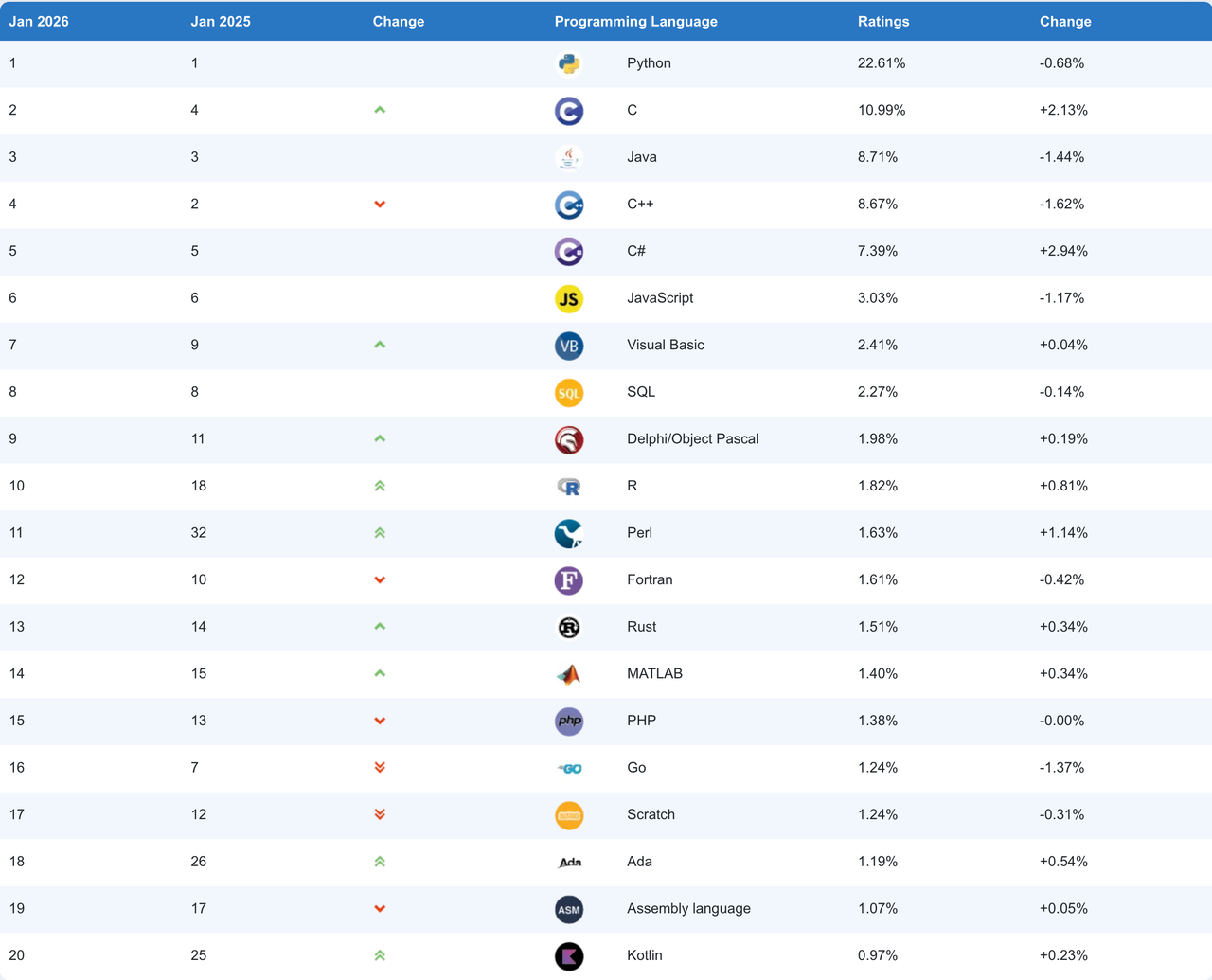Click the Jan 2026 column header
Screen dimensions: 1212x980
39,21
